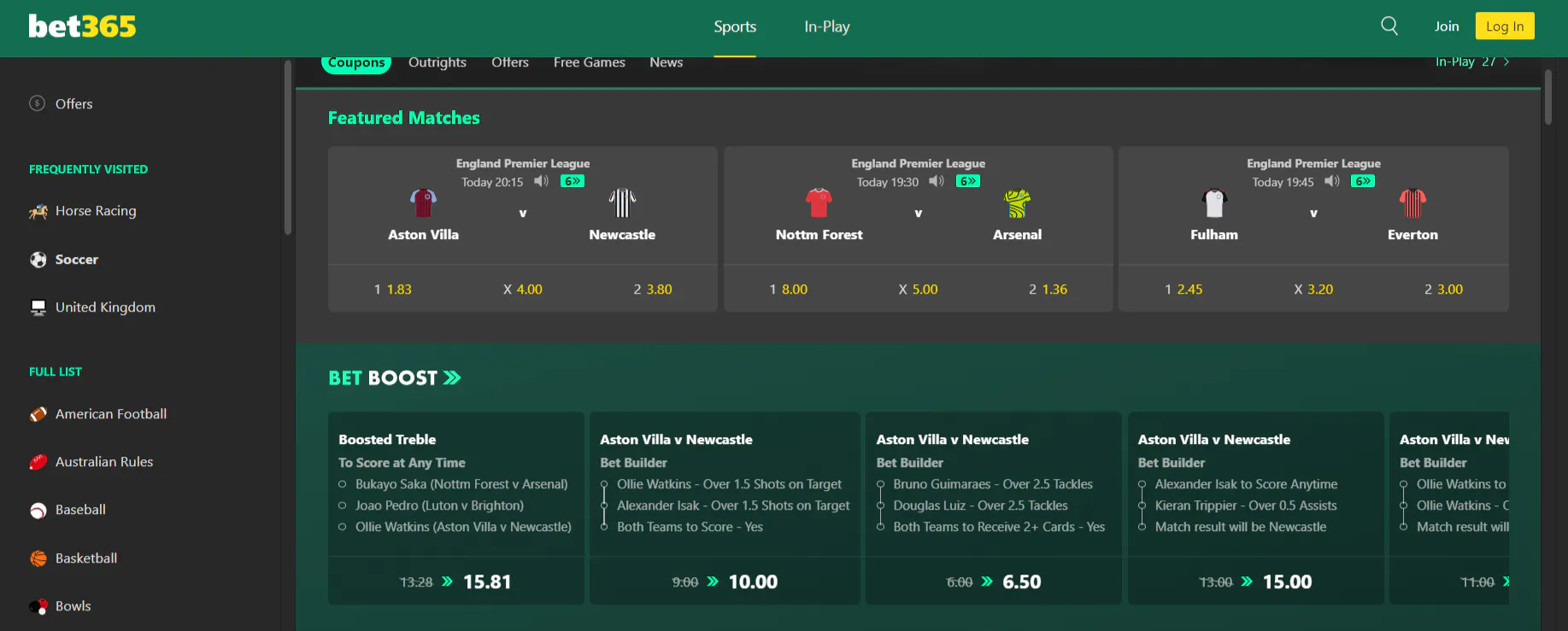
Task: Click 6 boost badge on Nottm Forest match
Action: [968, 181]
